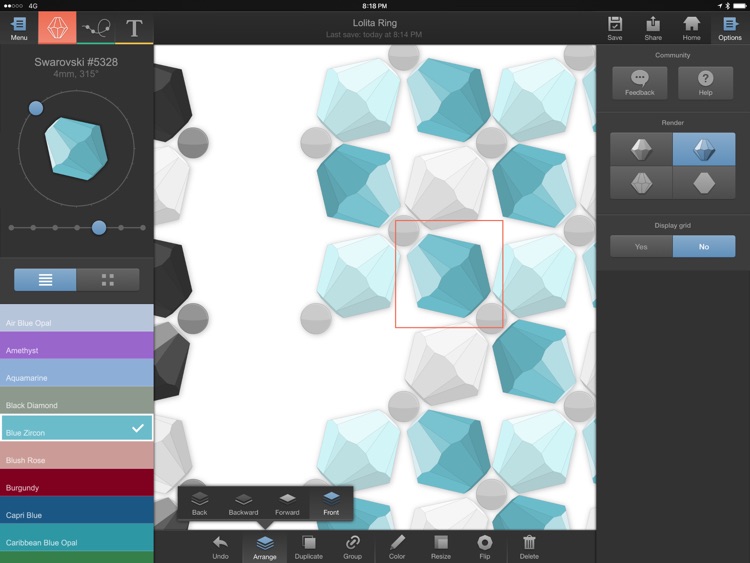The height and width of the screenshot is (563, 750).
Task: Open the Arrange popup menu
Action: [265, 547]
